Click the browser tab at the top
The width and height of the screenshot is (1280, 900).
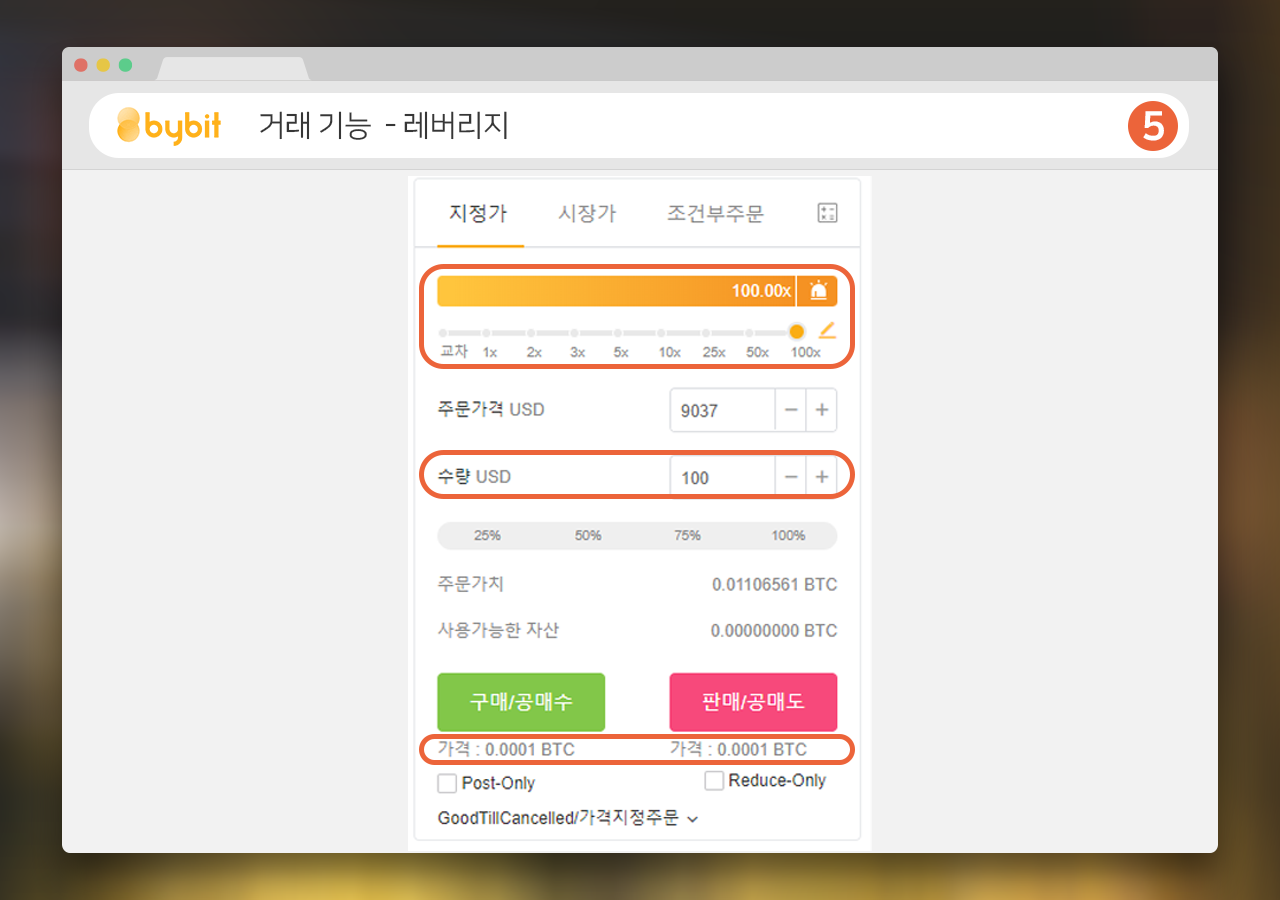click(233, 69)
